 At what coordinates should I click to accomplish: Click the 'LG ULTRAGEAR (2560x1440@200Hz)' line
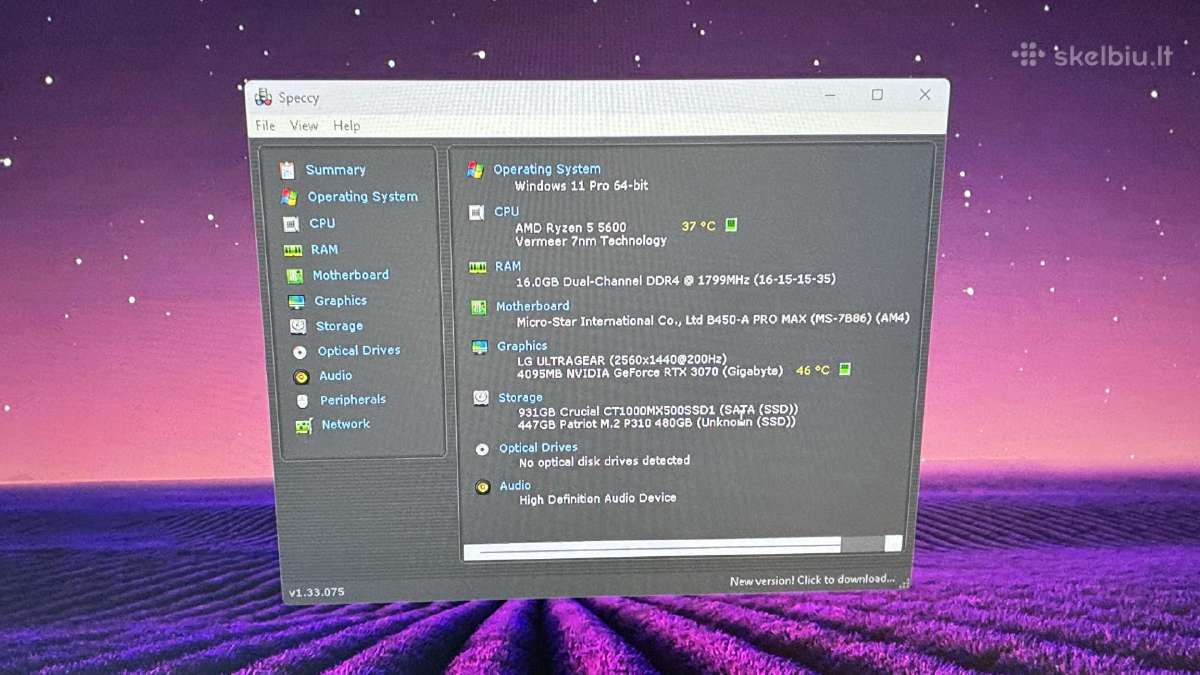coord(622,359)
